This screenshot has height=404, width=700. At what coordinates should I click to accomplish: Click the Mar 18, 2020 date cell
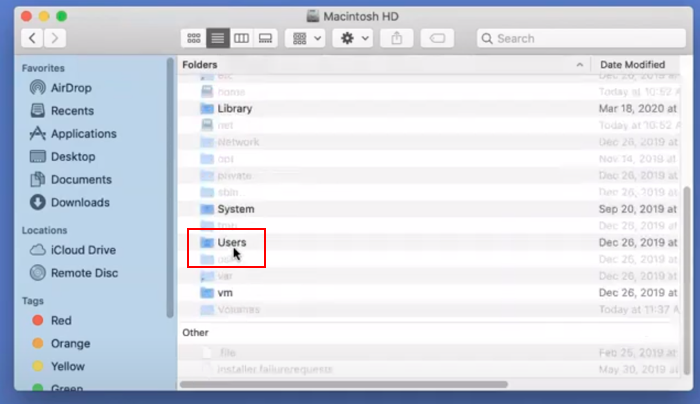pyautogui.click(x=638, y=108)
